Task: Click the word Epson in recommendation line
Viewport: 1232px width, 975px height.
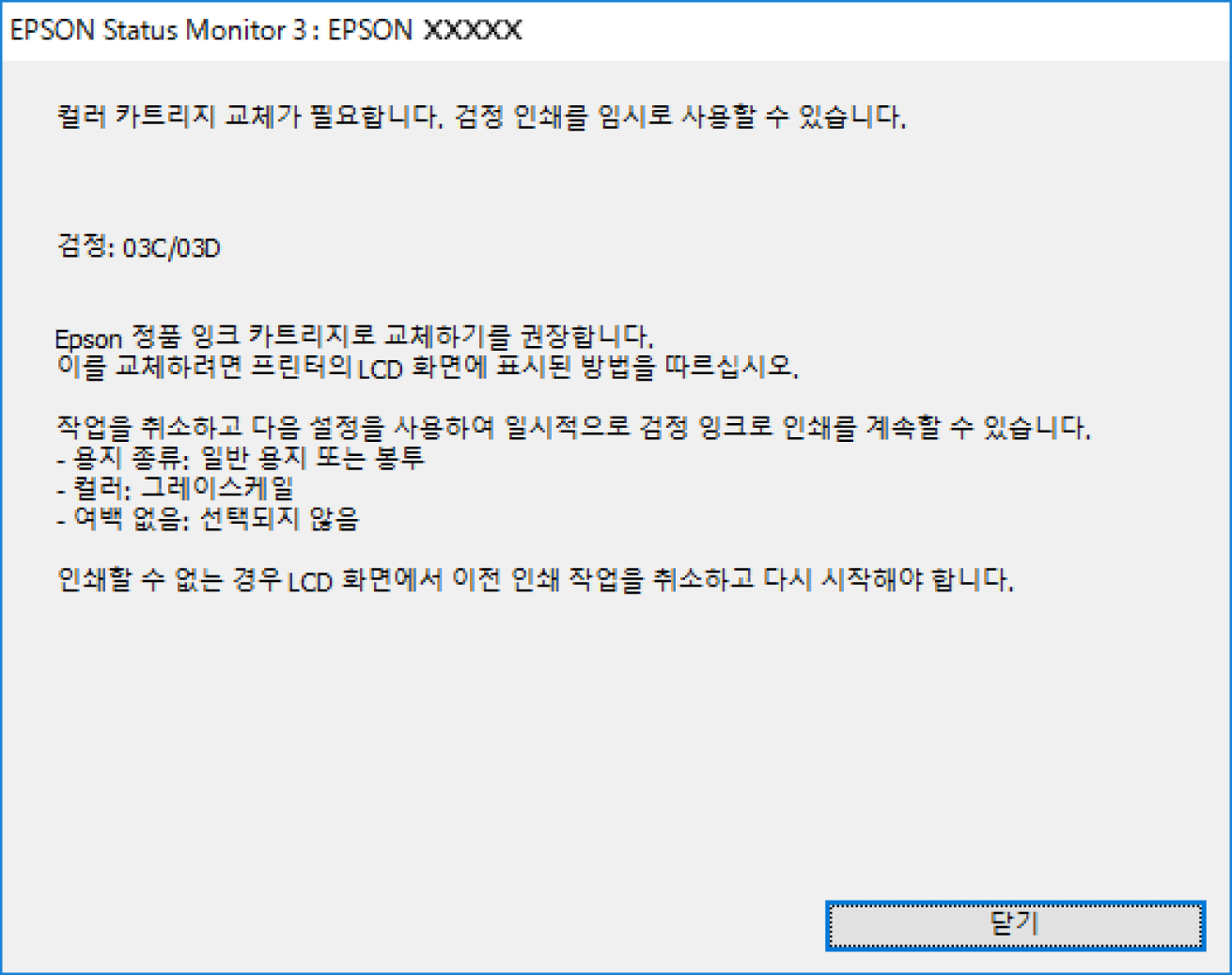Action: tap(89, 338)
